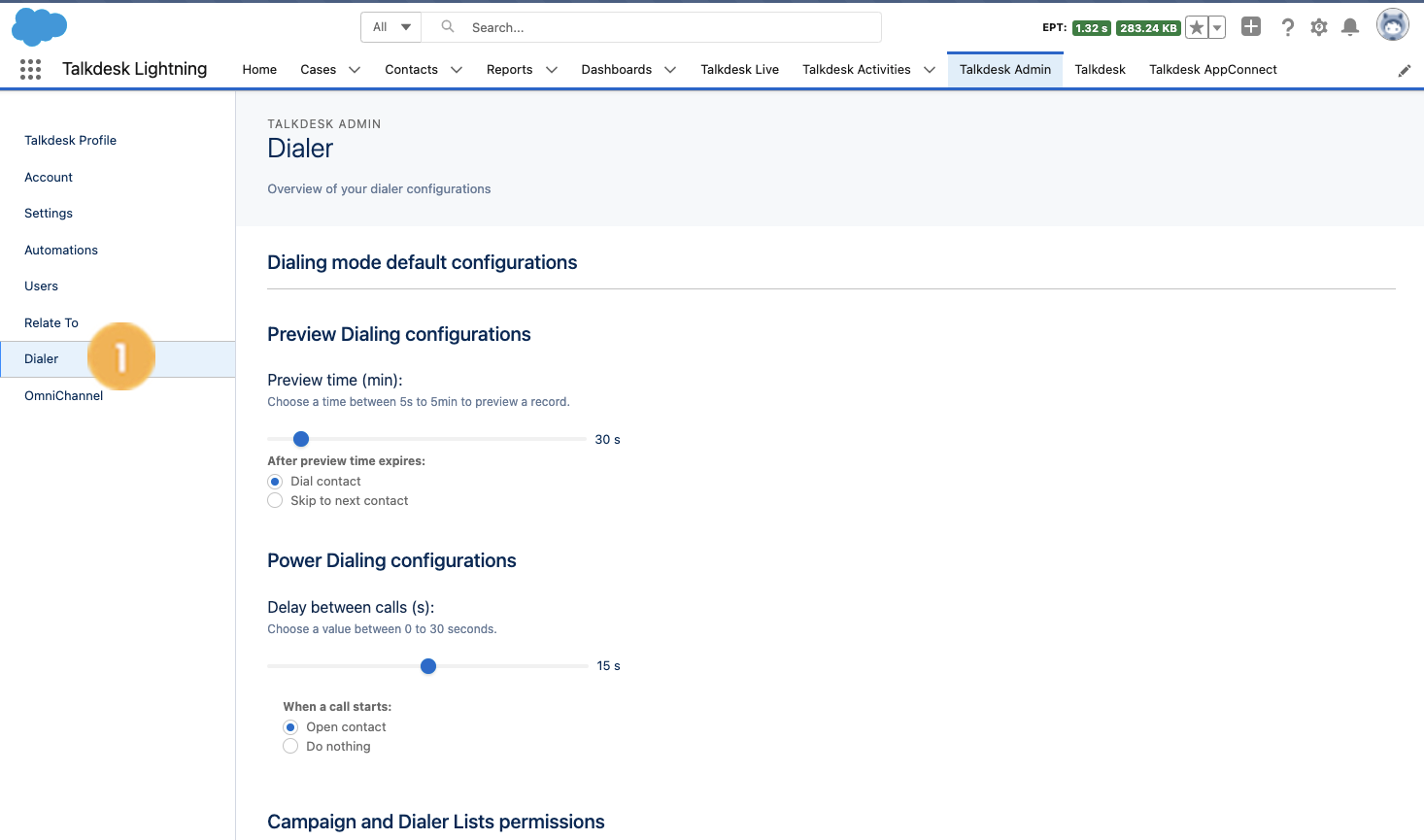The image size is (1424, 840).
Task: Open Automations in the sidebar
Action: [x=61, y=250]
